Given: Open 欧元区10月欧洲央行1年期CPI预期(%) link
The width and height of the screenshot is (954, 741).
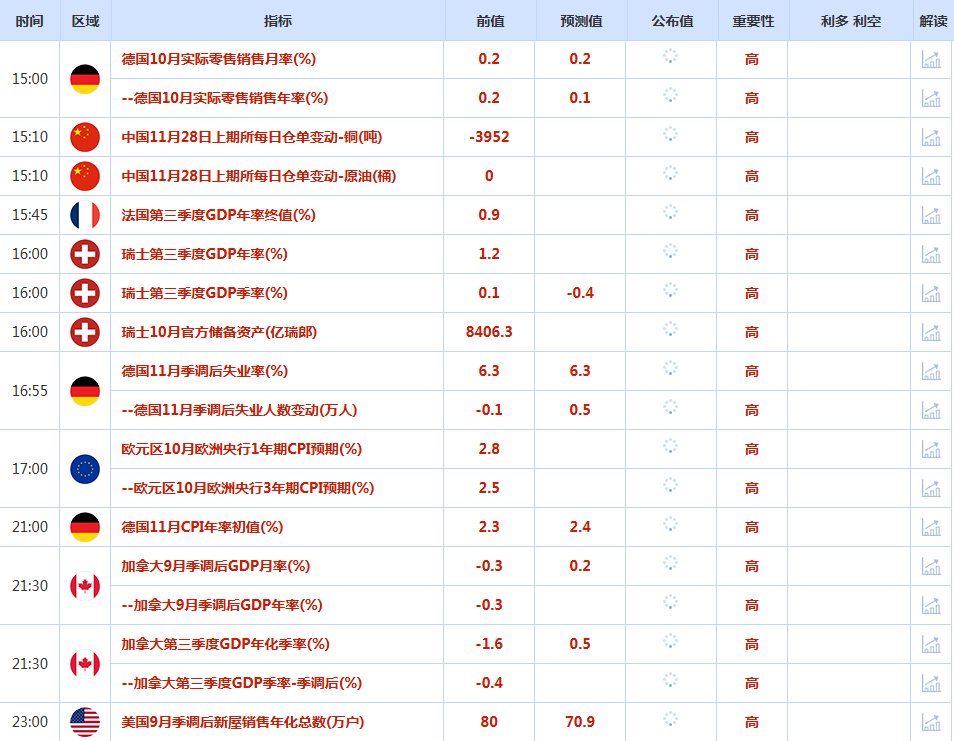Looking at the screenshot, I should coord(241,449).
